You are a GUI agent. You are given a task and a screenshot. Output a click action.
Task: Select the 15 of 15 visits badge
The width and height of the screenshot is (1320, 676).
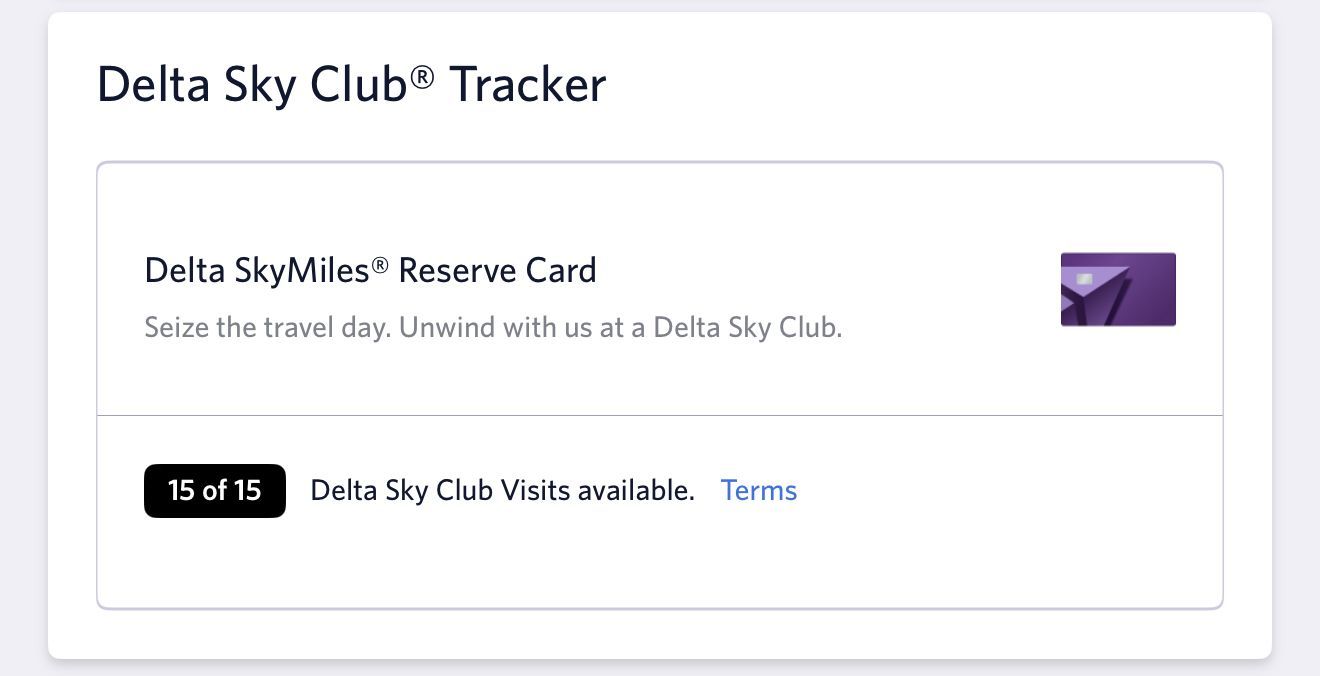point(215,491)
